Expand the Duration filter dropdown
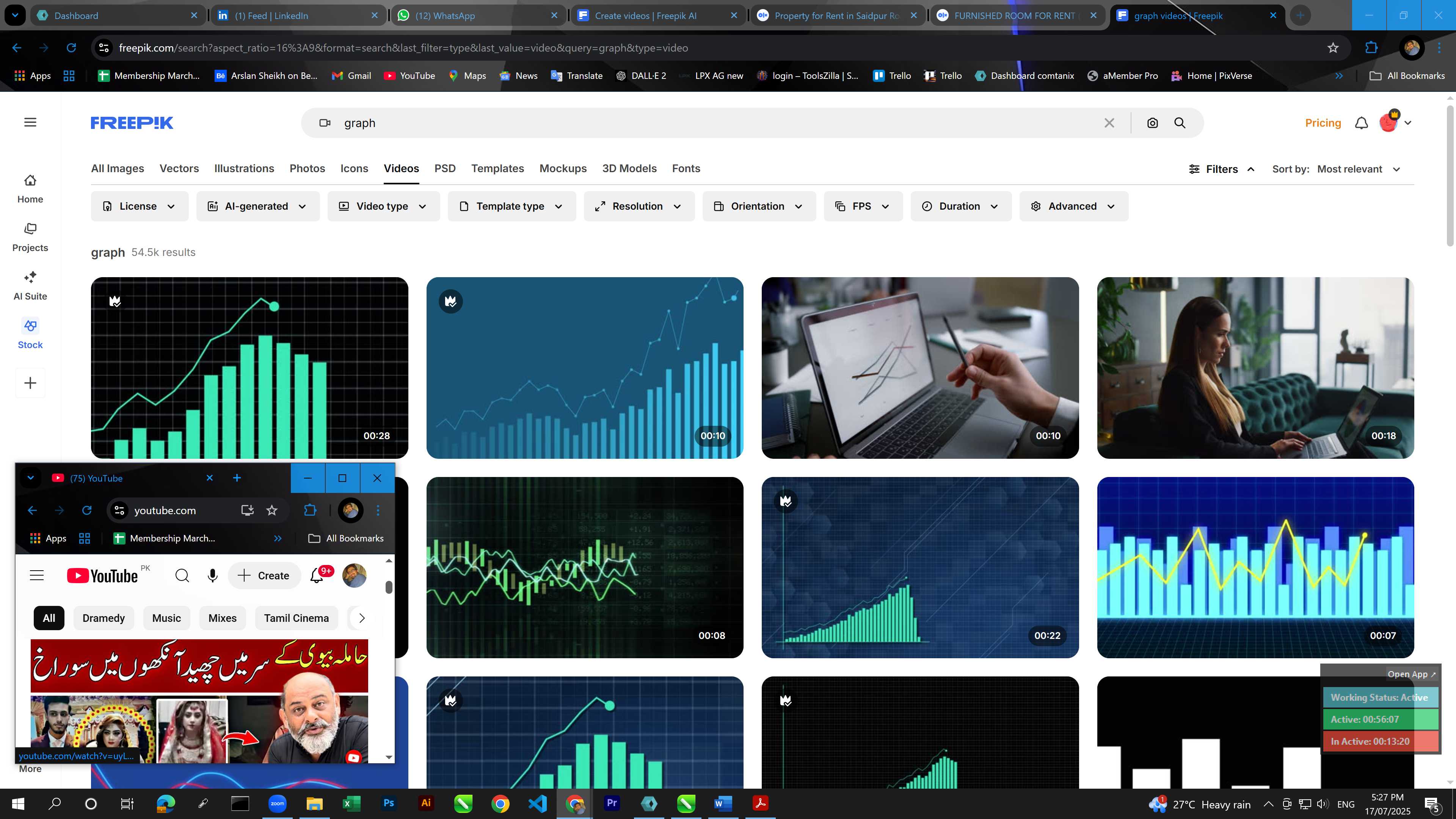The image size is (1456, 819). 961,206
